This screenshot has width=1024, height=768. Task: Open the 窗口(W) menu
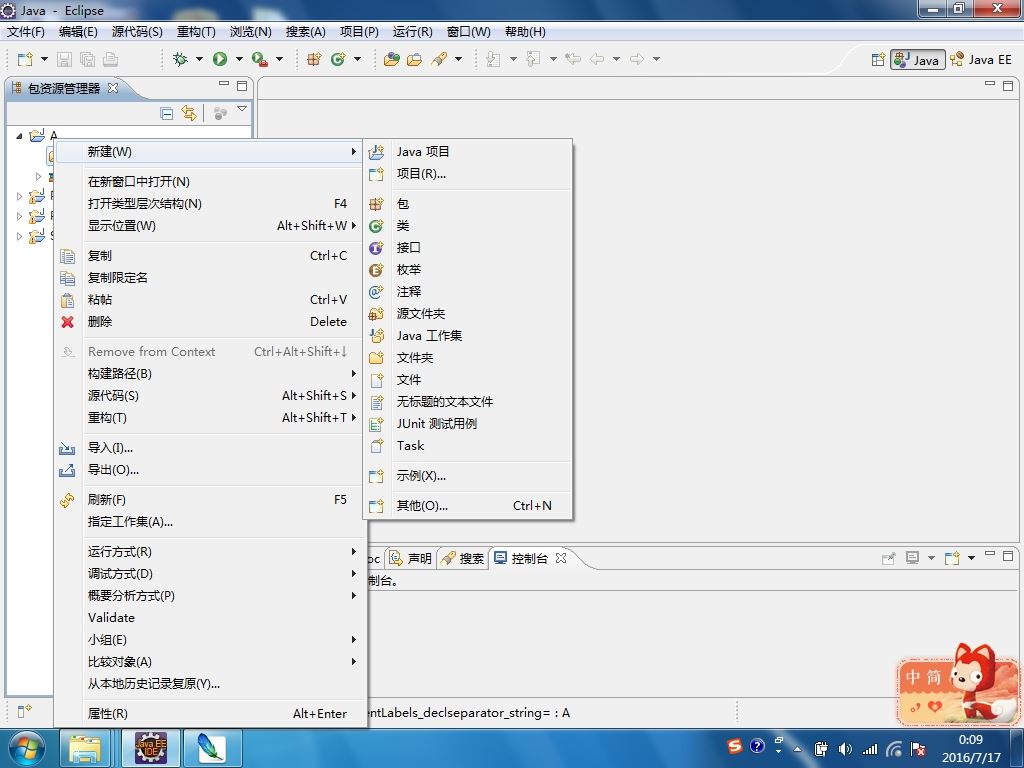(469, 31)
